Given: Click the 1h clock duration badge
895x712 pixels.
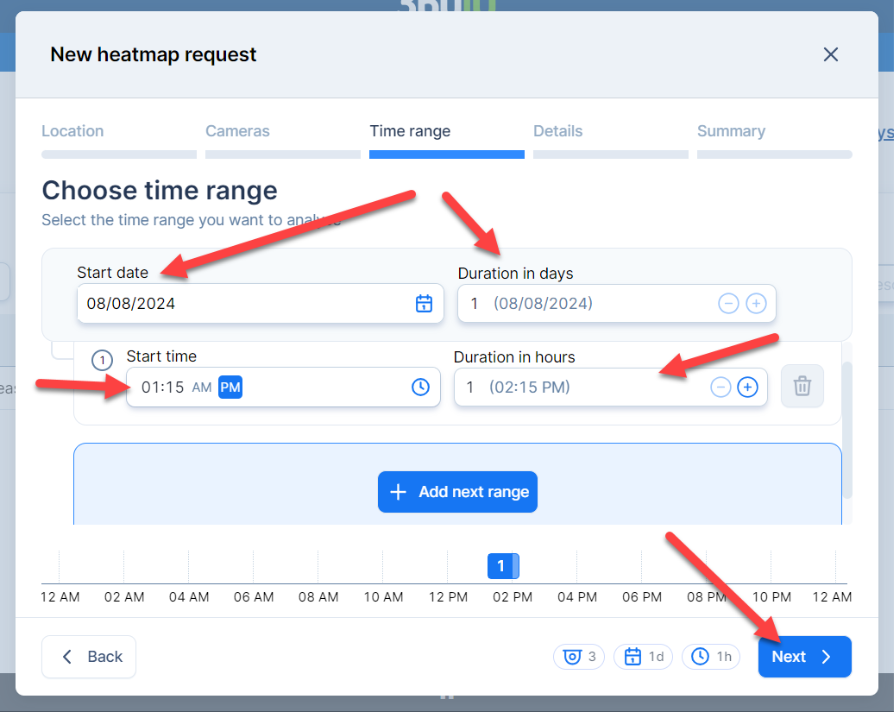Looking at the screenshot, I should coord(712,657).
